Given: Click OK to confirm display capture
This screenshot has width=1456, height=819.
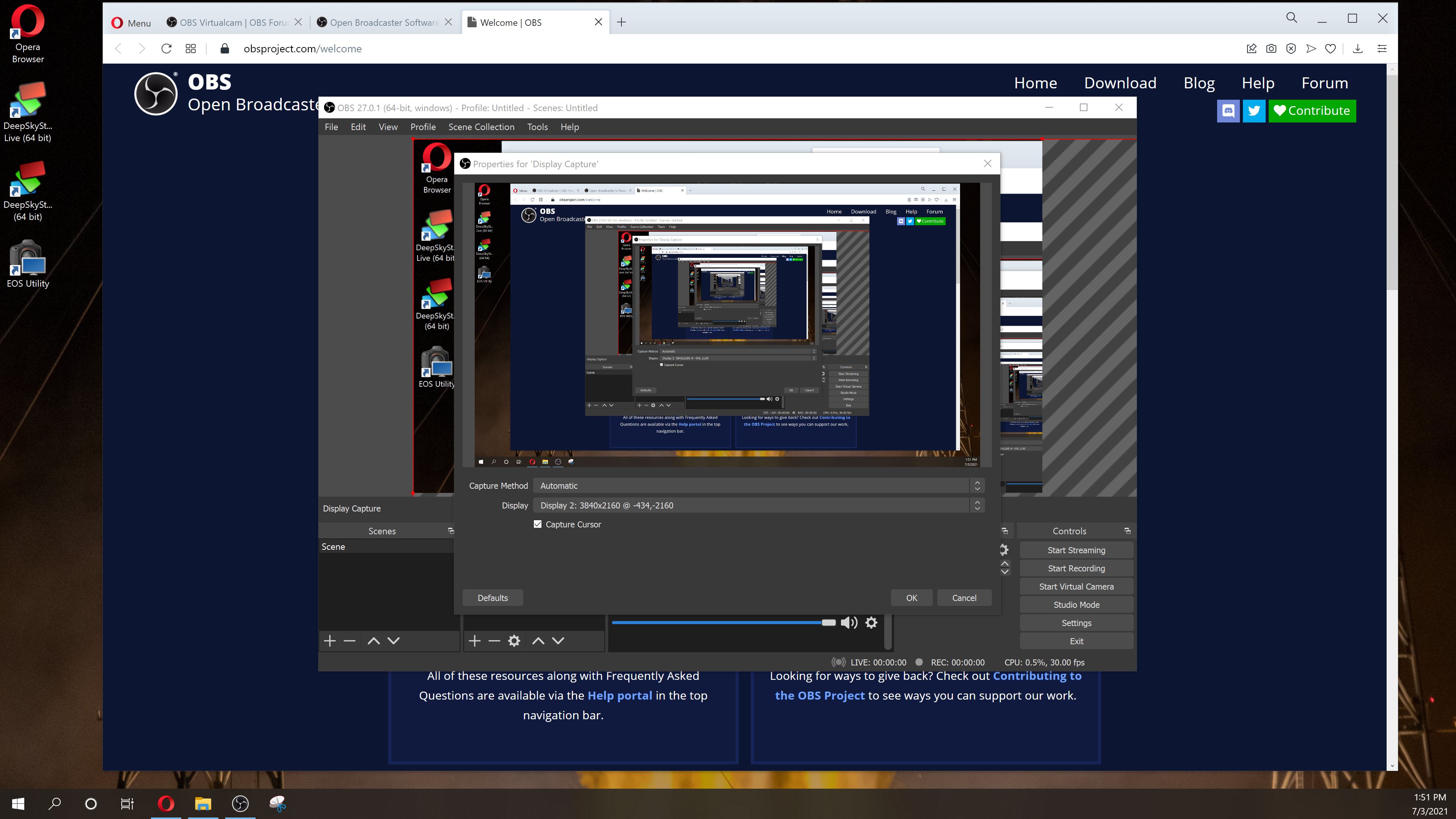Looking at the screenshot, I should (x=912, y=597).
